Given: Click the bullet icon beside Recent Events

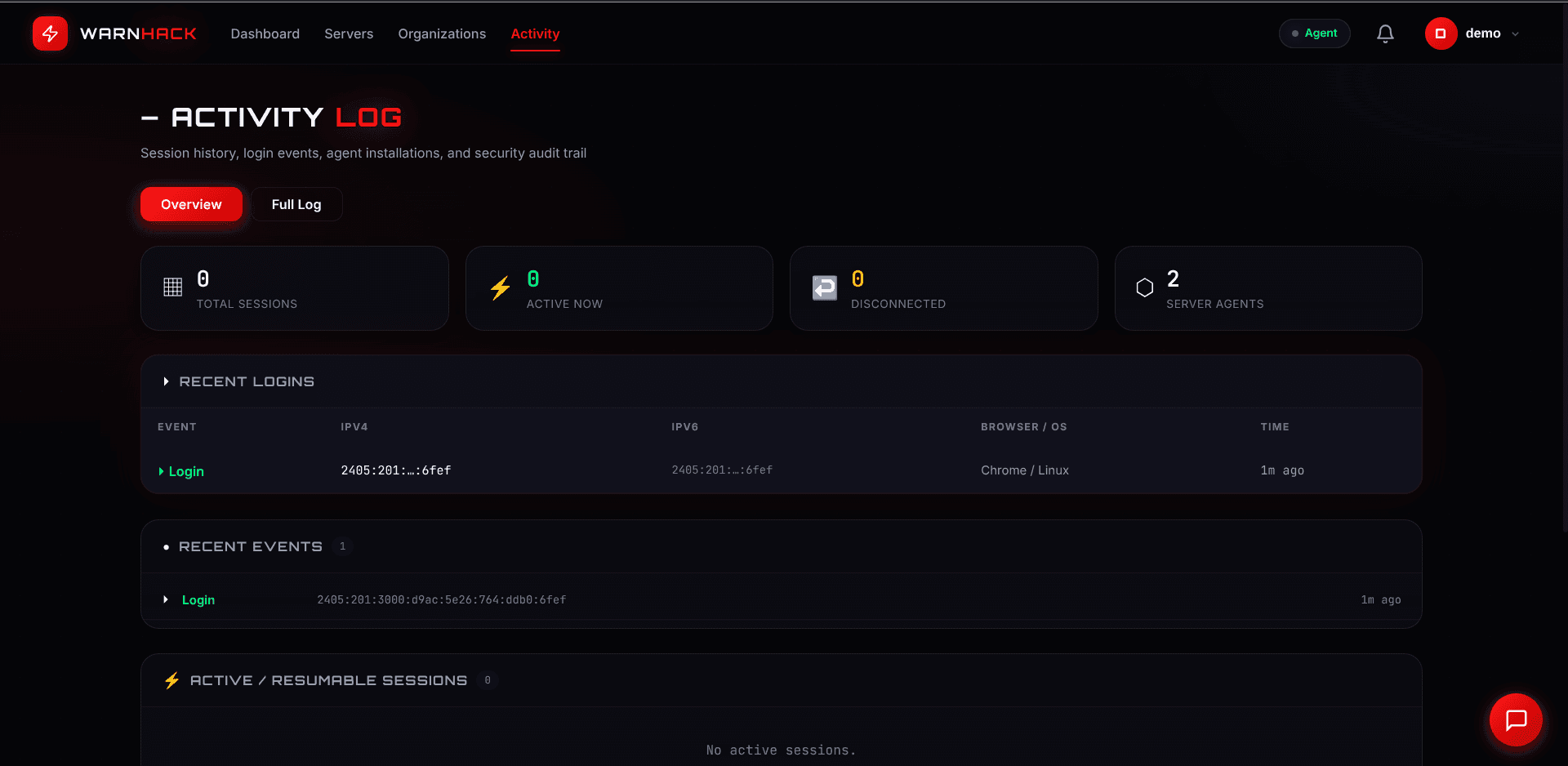Looking at the screenshot, I should [x=167, y=547].
